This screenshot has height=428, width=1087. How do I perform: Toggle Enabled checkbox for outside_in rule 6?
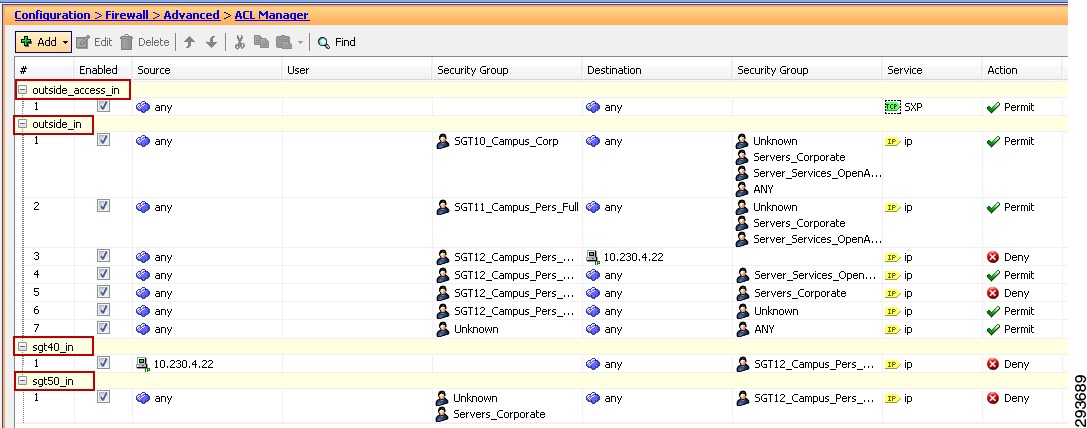(103, 310)
